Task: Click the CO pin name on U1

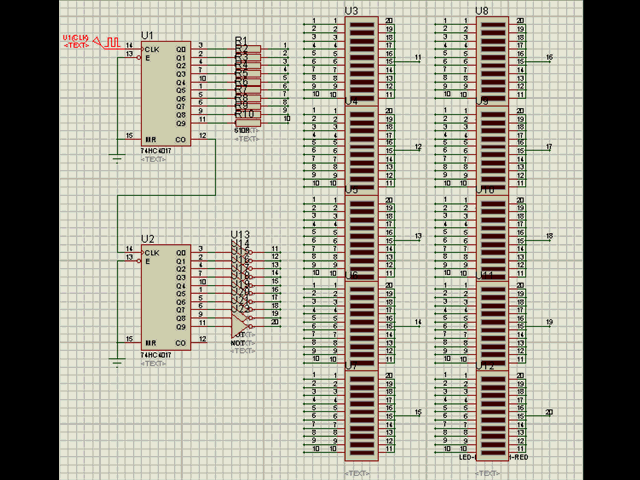Action: click(x=181, y=140)
